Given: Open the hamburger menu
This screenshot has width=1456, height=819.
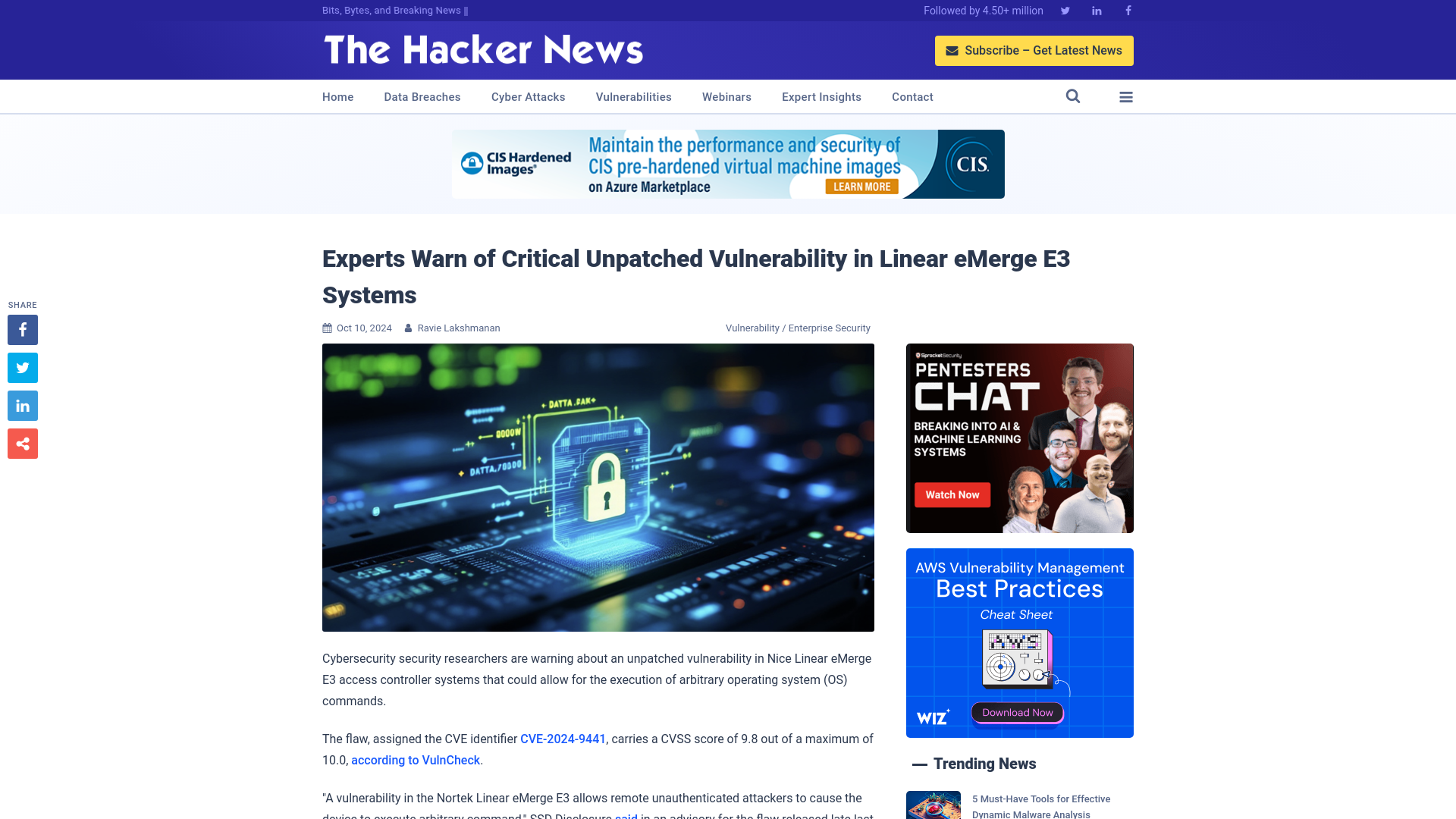Looking at the screenshot, I should tap(1126, 97).
